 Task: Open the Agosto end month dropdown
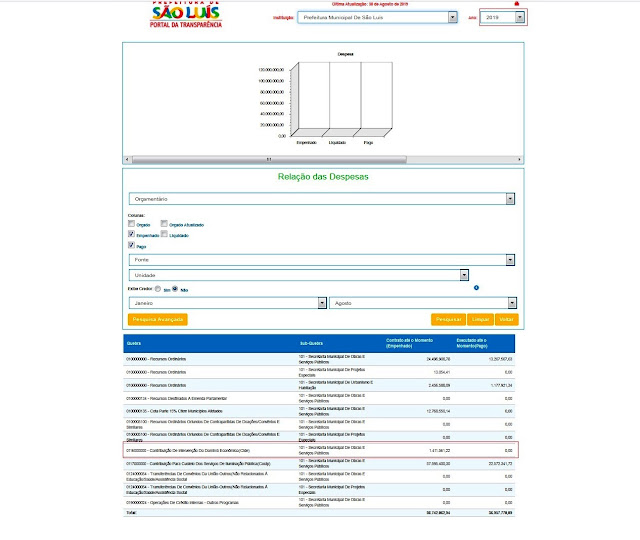tap(423, 303)
